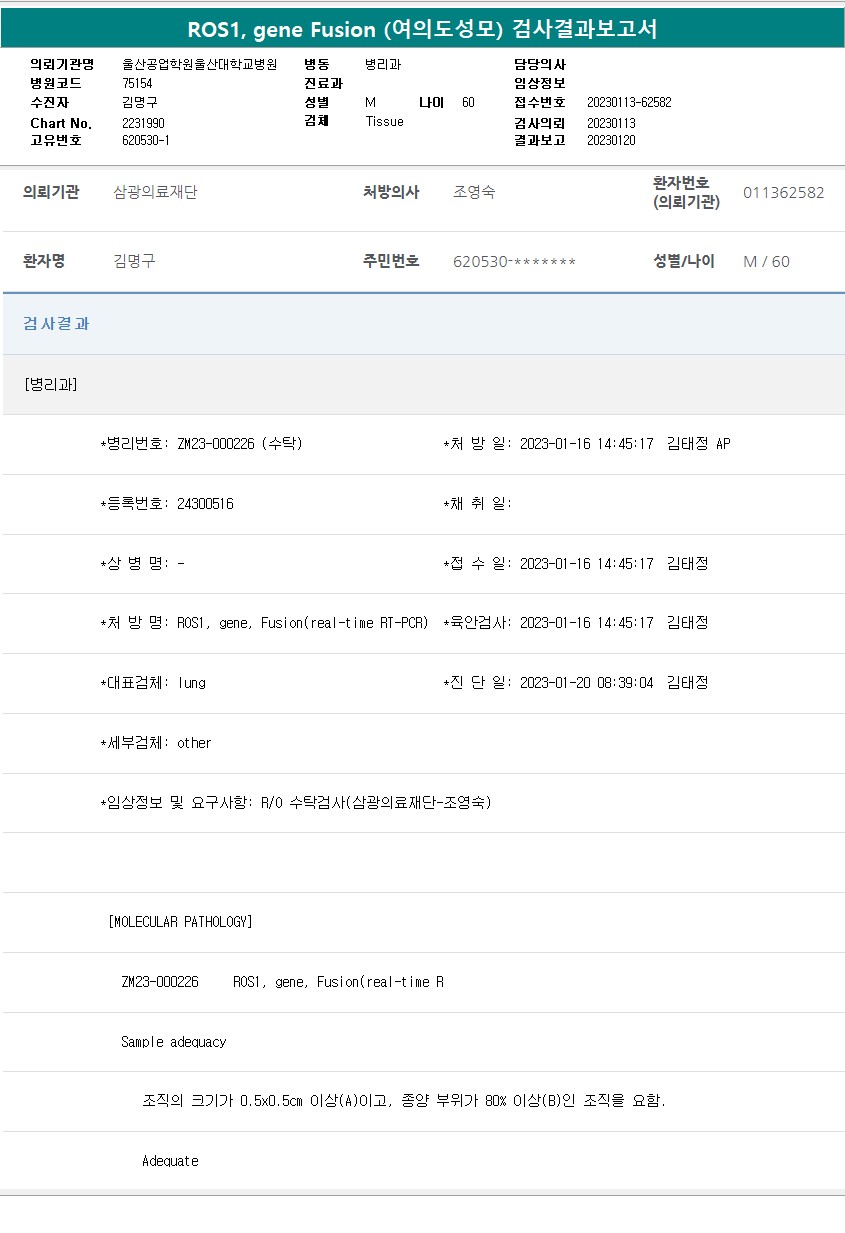Screen dimensions: 845x1233
Task: Click the patient number 011362582
Action: coord(783,193)
